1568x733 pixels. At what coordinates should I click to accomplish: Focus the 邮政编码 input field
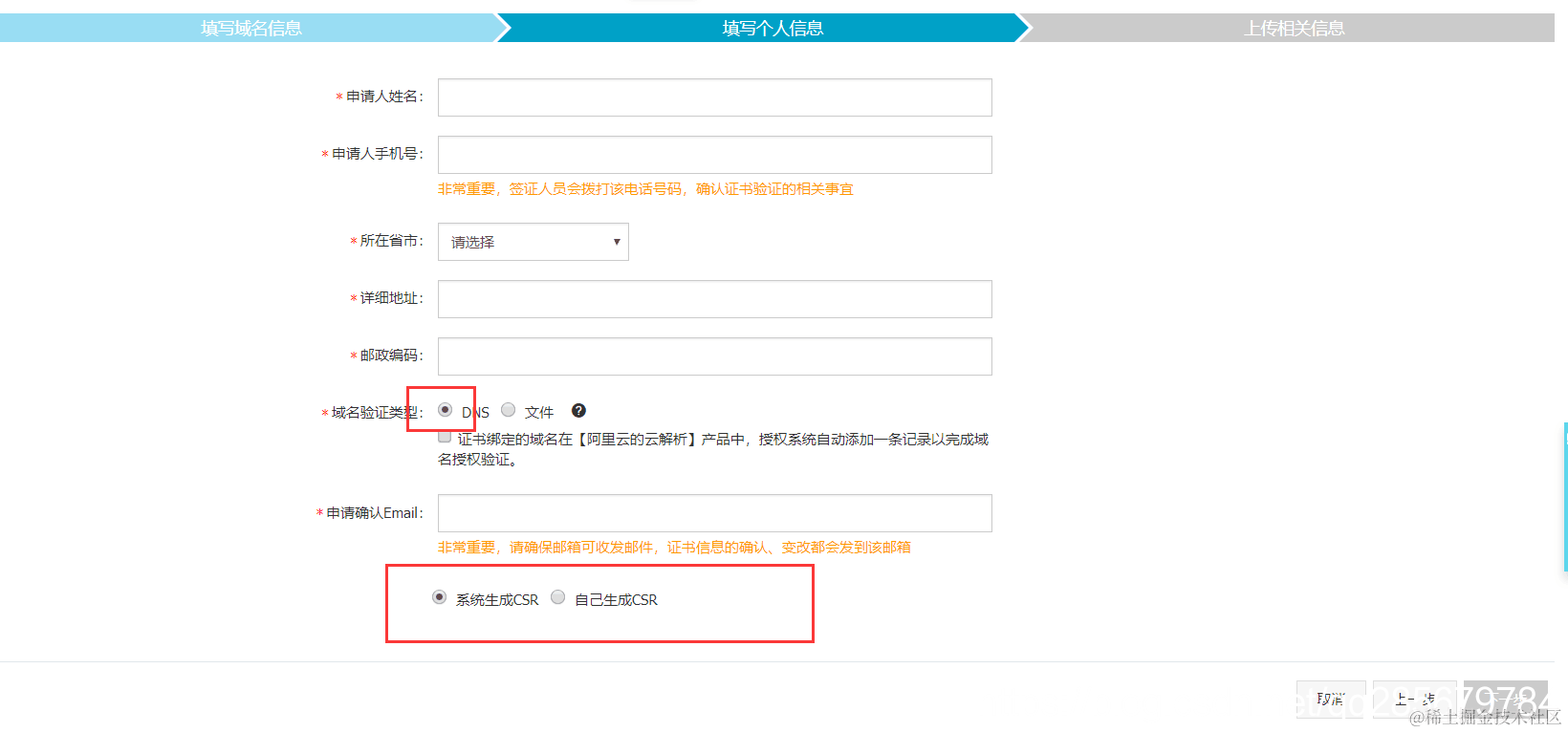(715, 356)
